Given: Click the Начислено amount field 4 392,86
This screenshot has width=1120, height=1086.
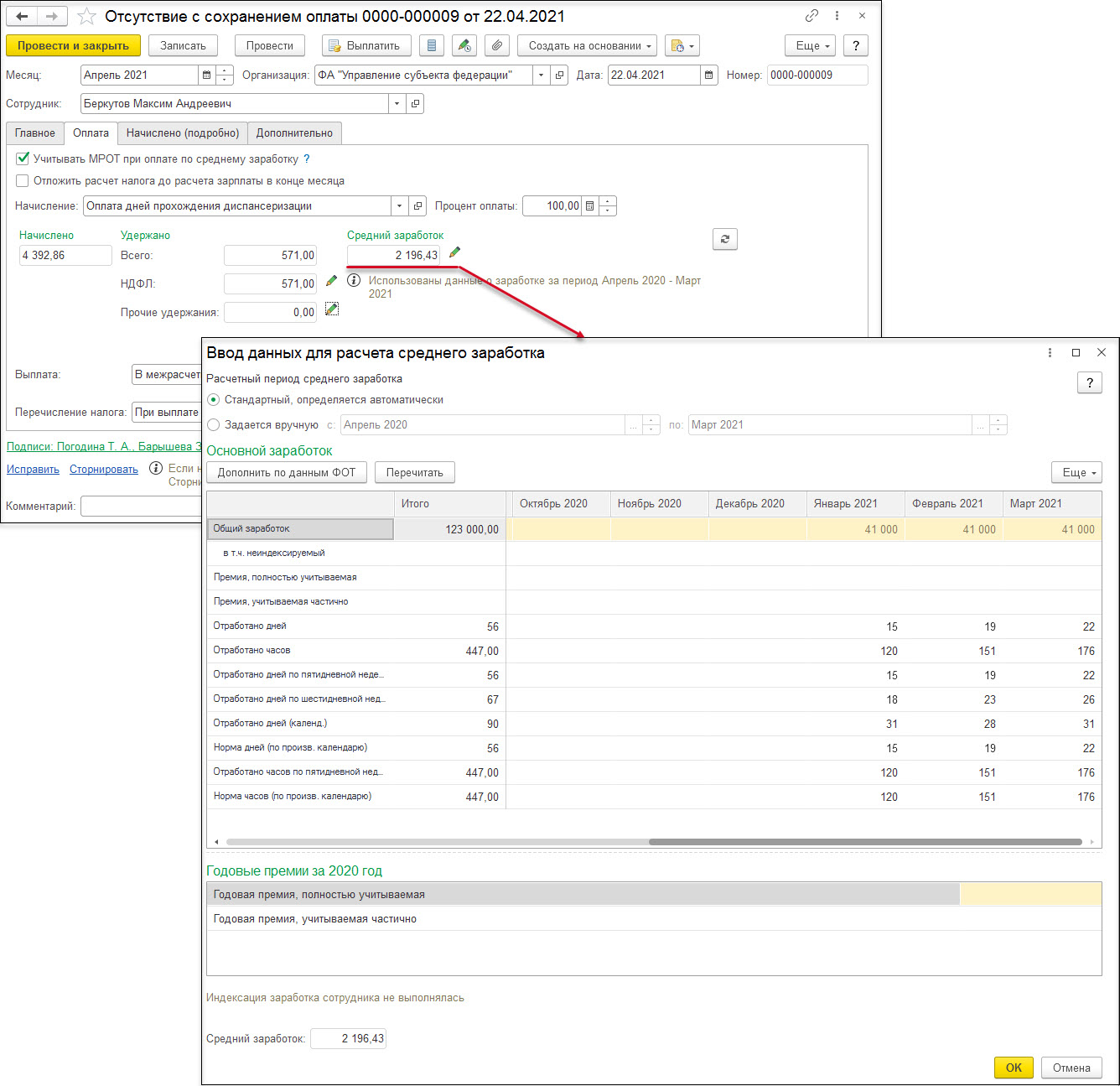Looking at the screenshot, I should (65, 255).
